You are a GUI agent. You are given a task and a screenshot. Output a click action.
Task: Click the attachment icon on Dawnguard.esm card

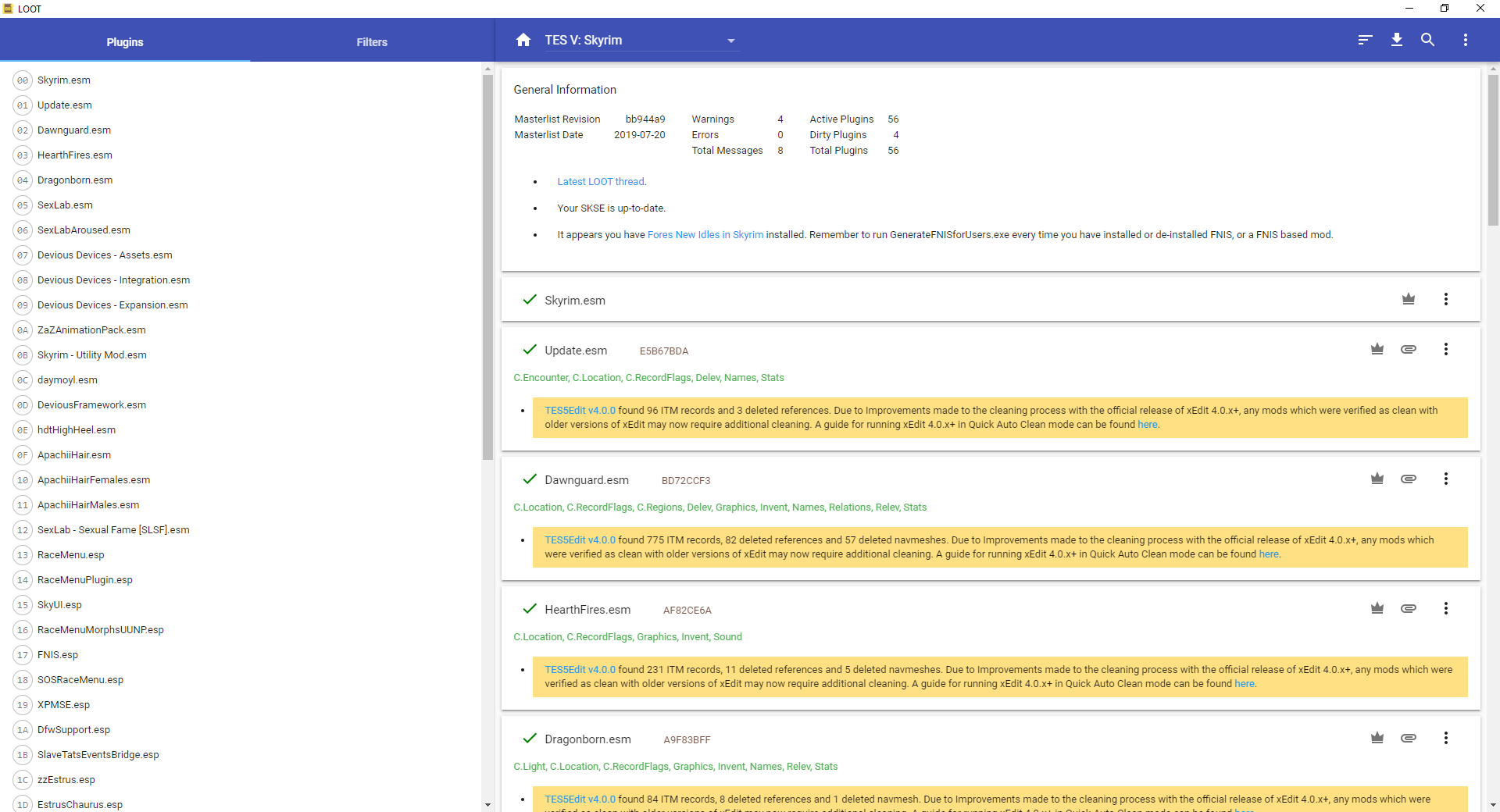(x=1409, y=479)
